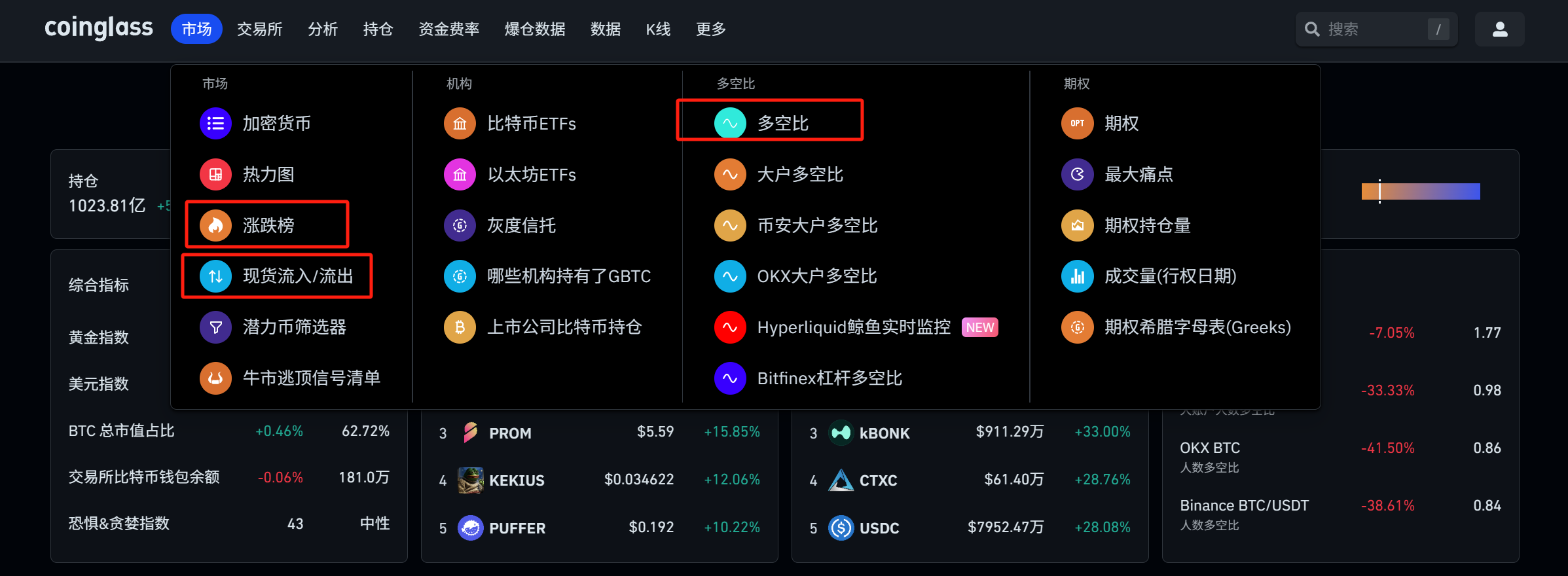
Task: Click the 黄金指数 indicator
Action: tap(99, 337)
